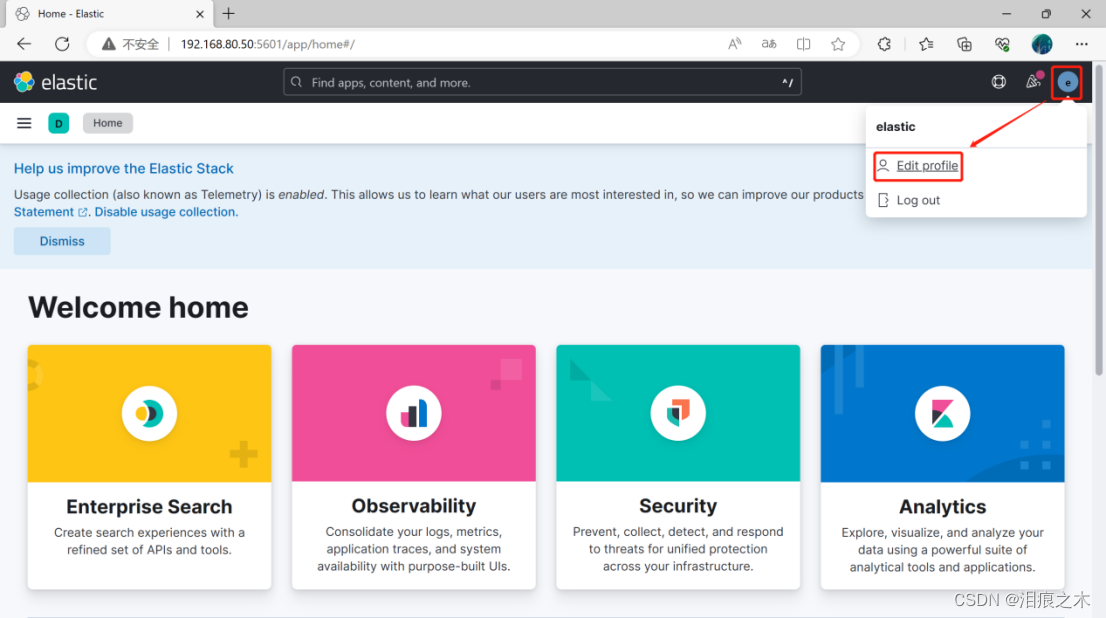The height and width of the screenshot is (618, 1106).
Task: Add page to browser favorites star
Action: [x=838, y=44]
